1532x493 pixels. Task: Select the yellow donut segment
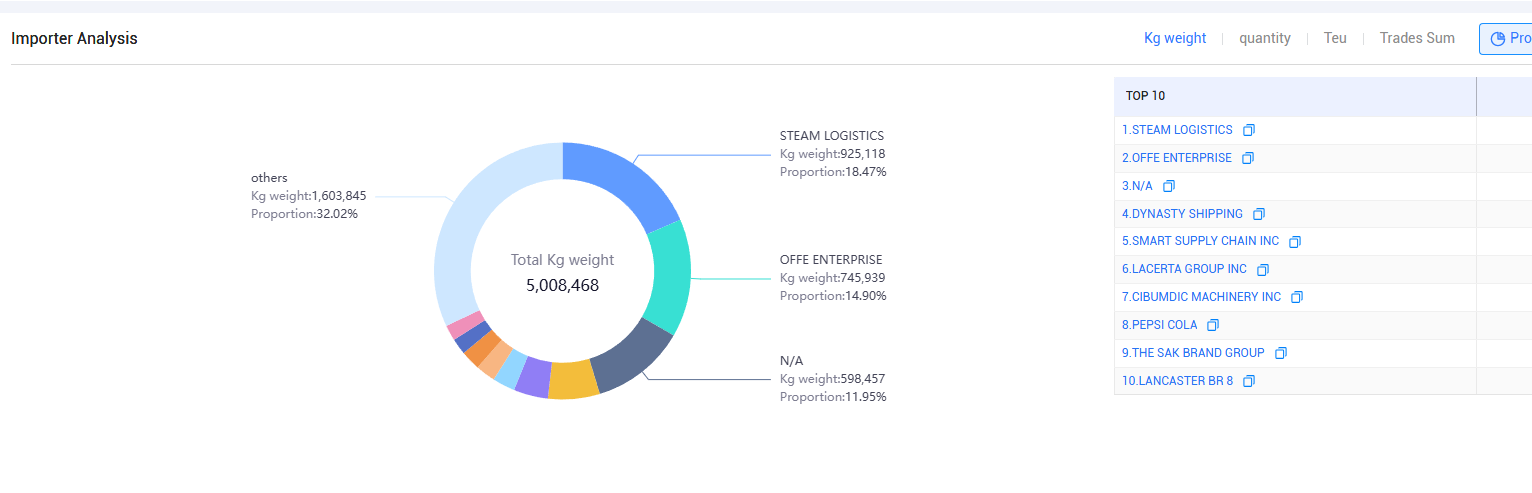point(573,380)
